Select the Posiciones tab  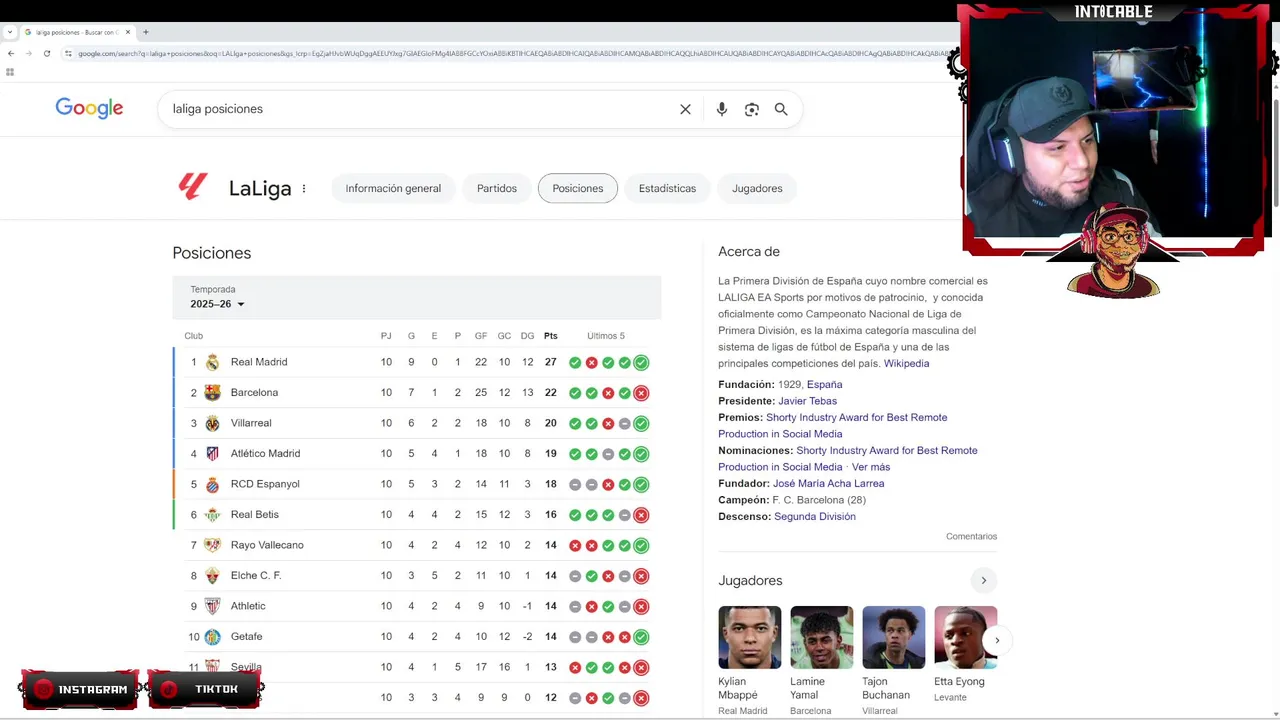[578, 188]
